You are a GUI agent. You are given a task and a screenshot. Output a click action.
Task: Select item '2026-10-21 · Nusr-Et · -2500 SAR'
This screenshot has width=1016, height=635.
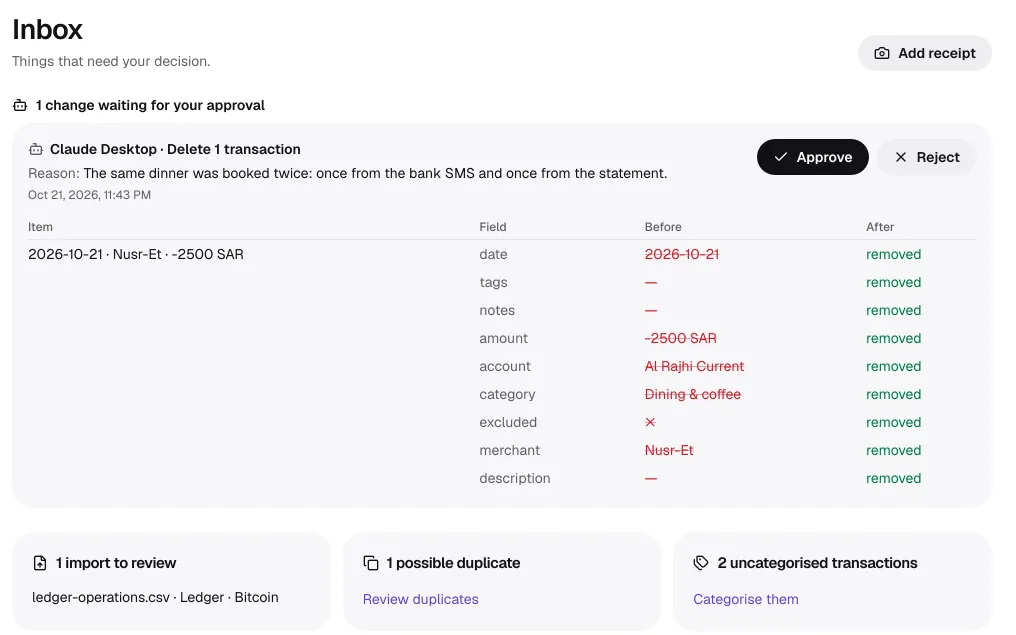pos(136,255)
